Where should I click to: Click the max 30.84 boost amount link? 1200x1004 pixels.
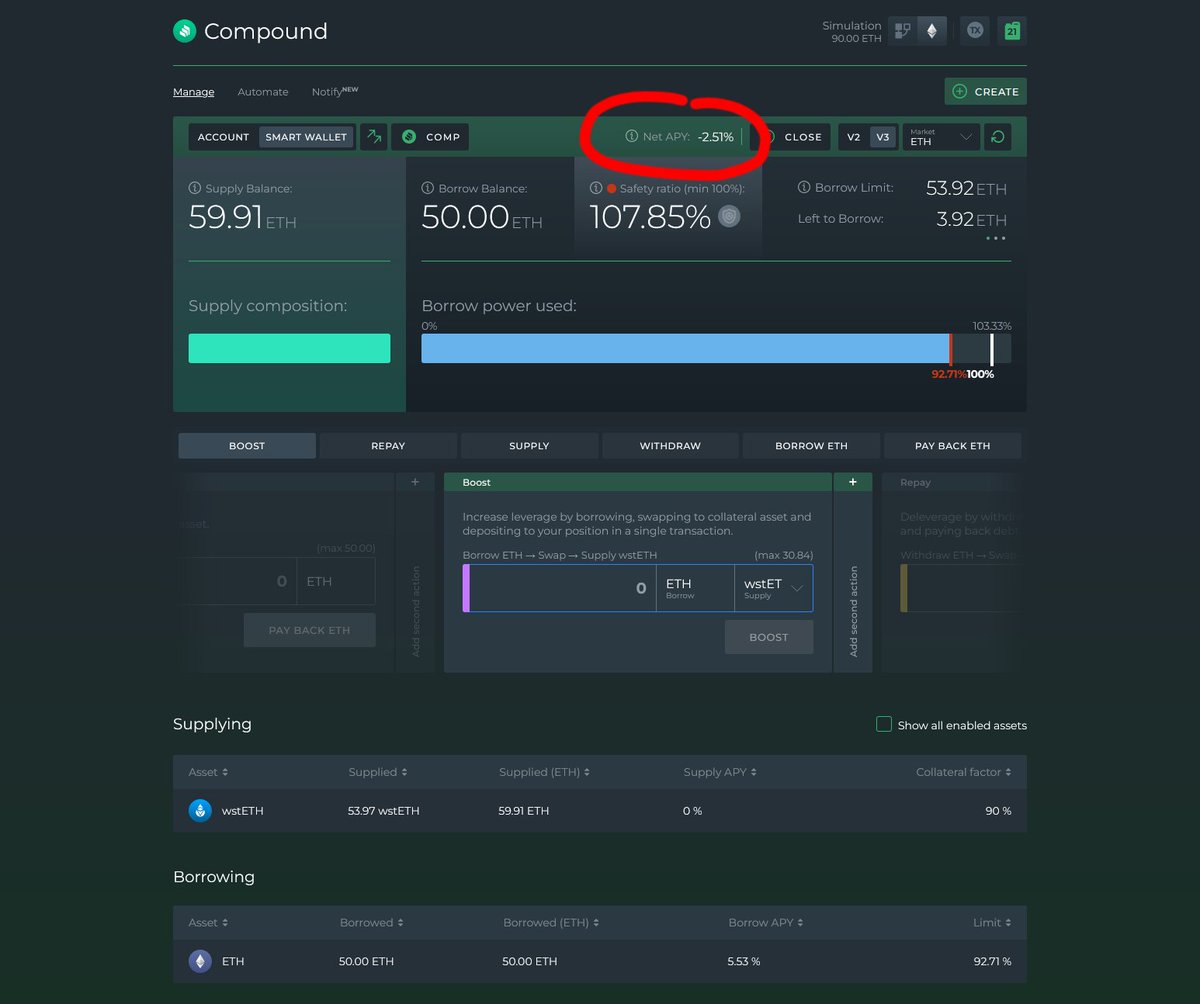[x=783, y=555]
